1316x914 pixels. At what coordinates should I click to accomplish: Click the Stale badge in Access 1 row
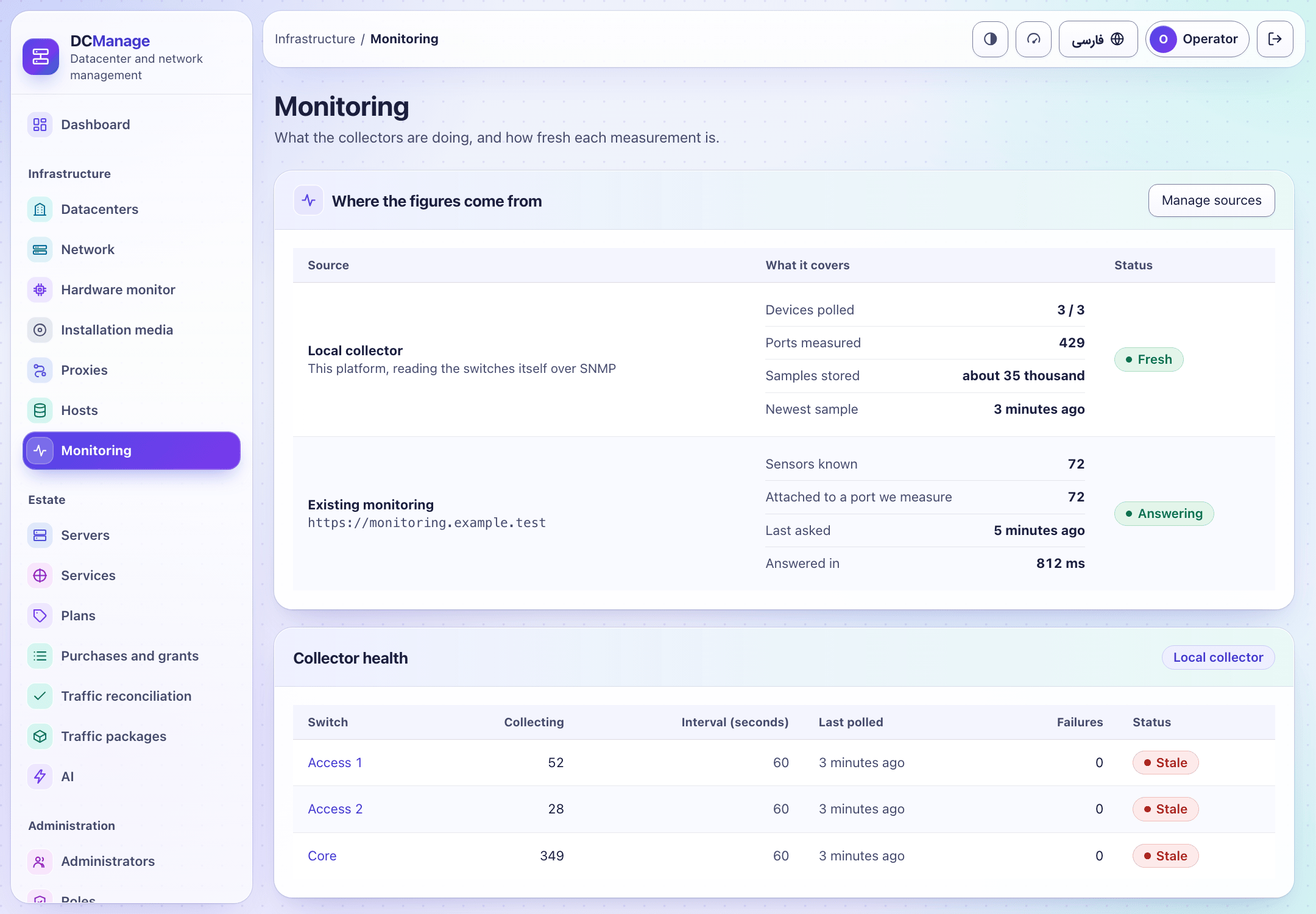(x=1166, y=763)
